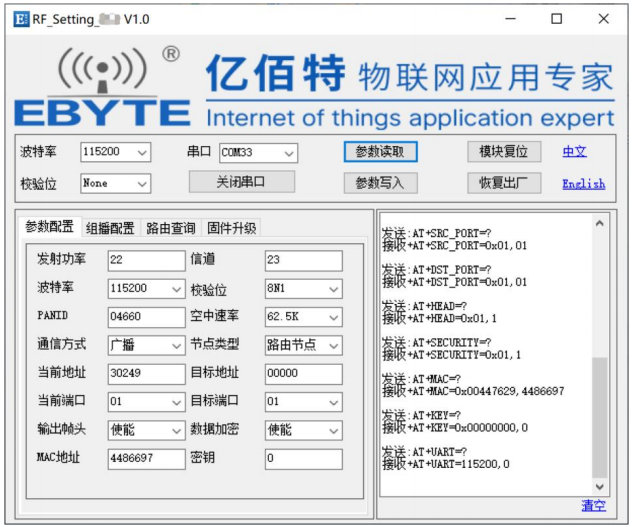Click the 发射功率 input field
The width and height of the screenshot is (633, 527).
tap(146, 260)
